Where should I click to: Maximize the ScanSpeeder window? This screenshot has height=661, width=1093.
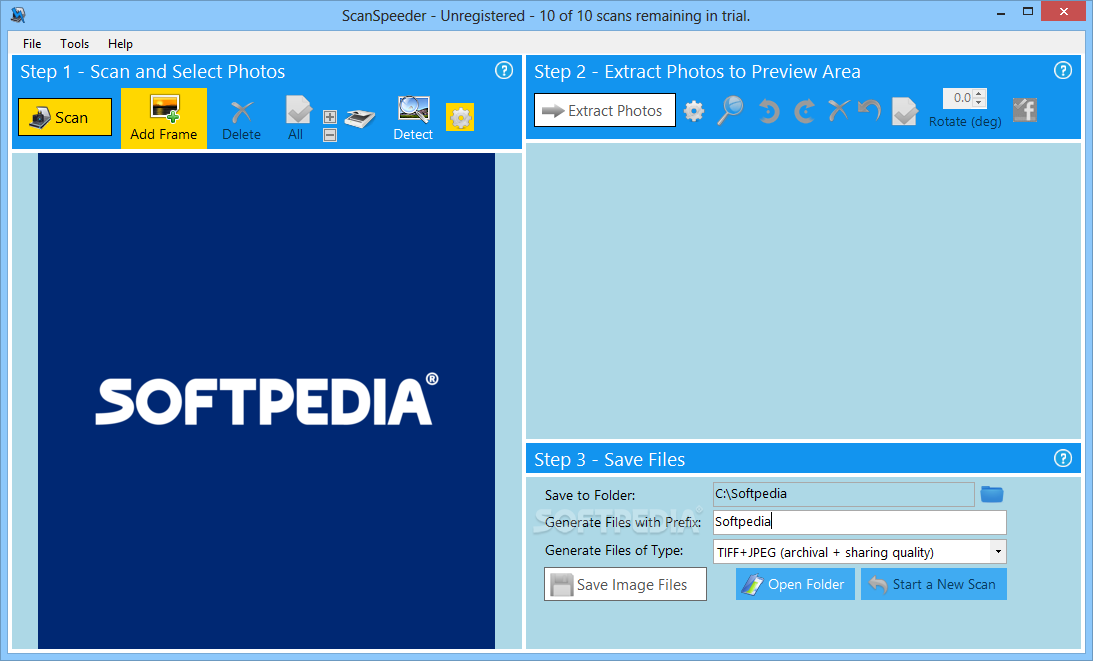pyautogui.click(x=1028, y=11)
